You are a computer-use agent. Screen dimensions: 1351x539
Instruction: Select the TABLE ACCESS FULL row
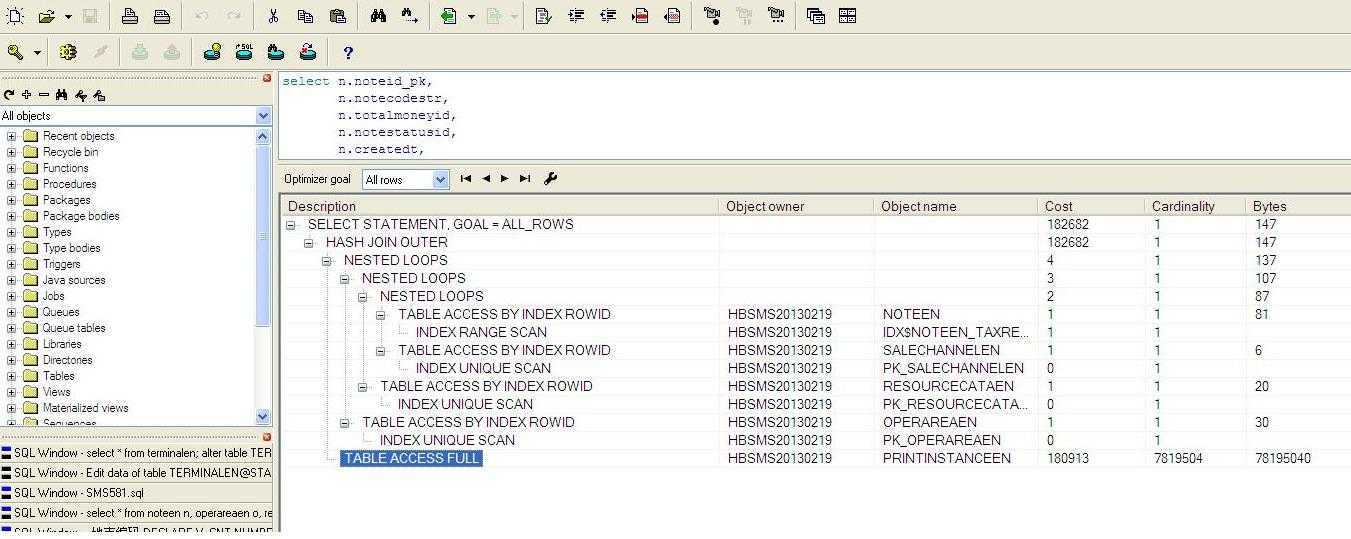point(411,458)
